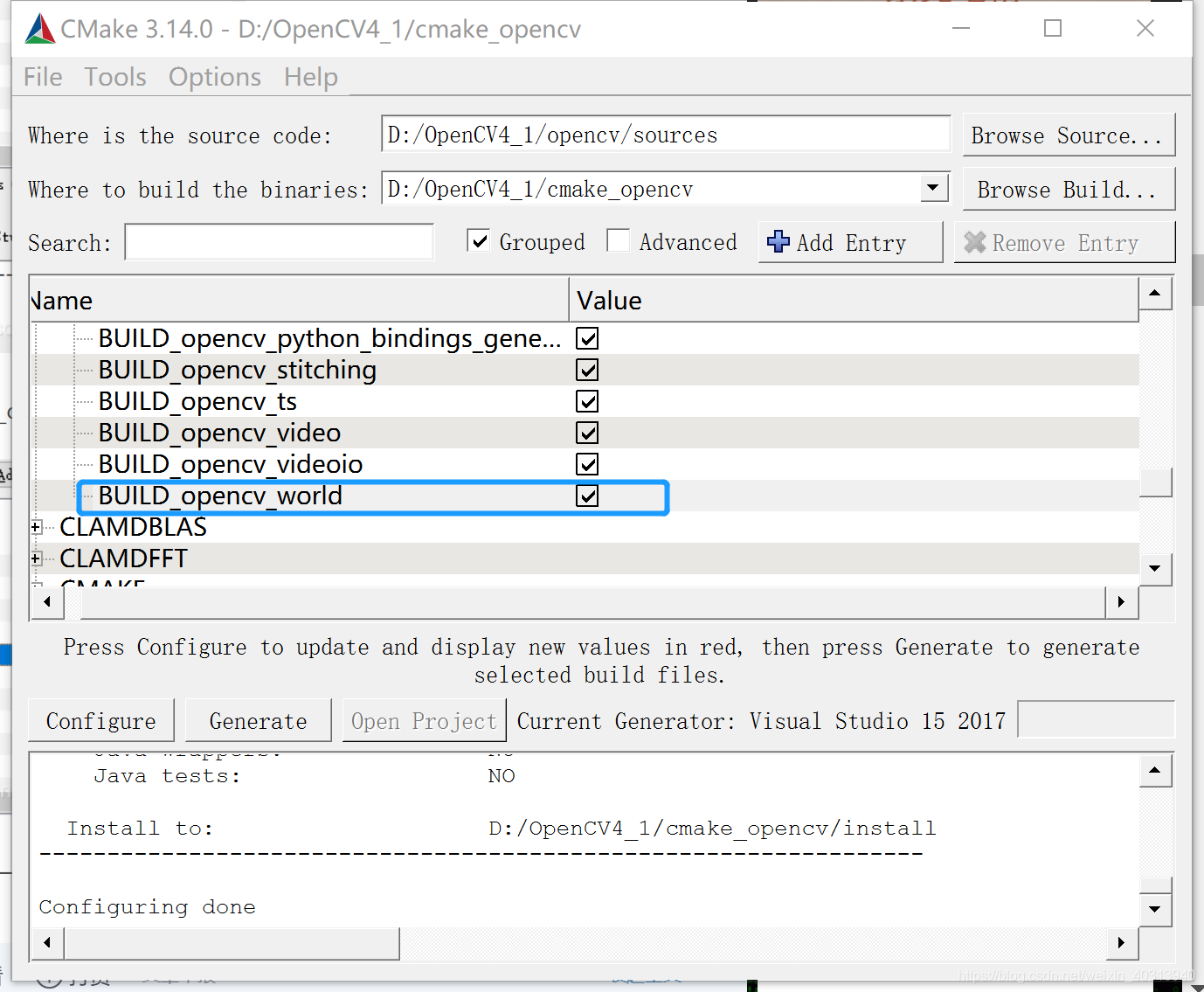The height and width of the screenshot is (992, 1204).
Task: Select the CLAMDFFT group label
Action: [123, 558]
